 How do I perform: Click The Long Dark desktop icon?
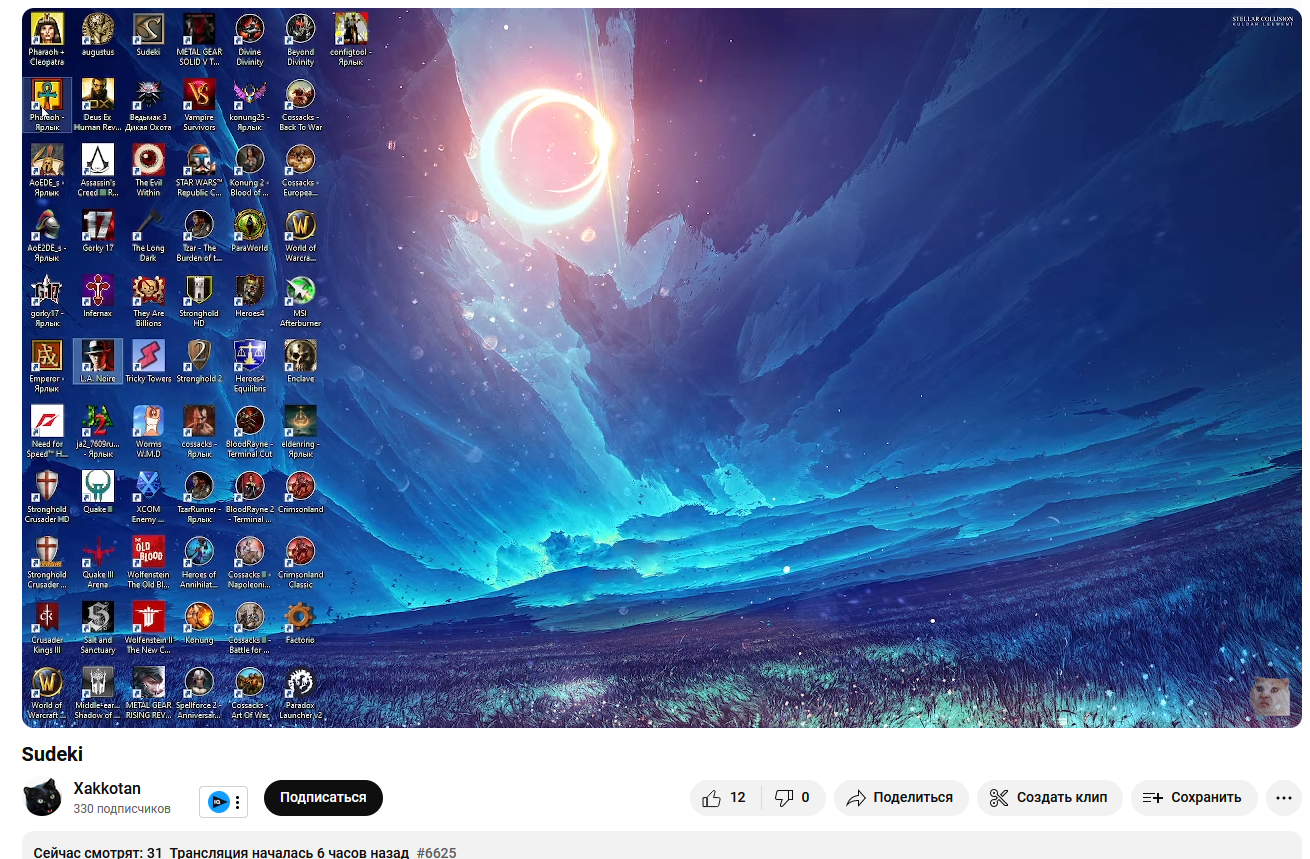coord(148,235)
